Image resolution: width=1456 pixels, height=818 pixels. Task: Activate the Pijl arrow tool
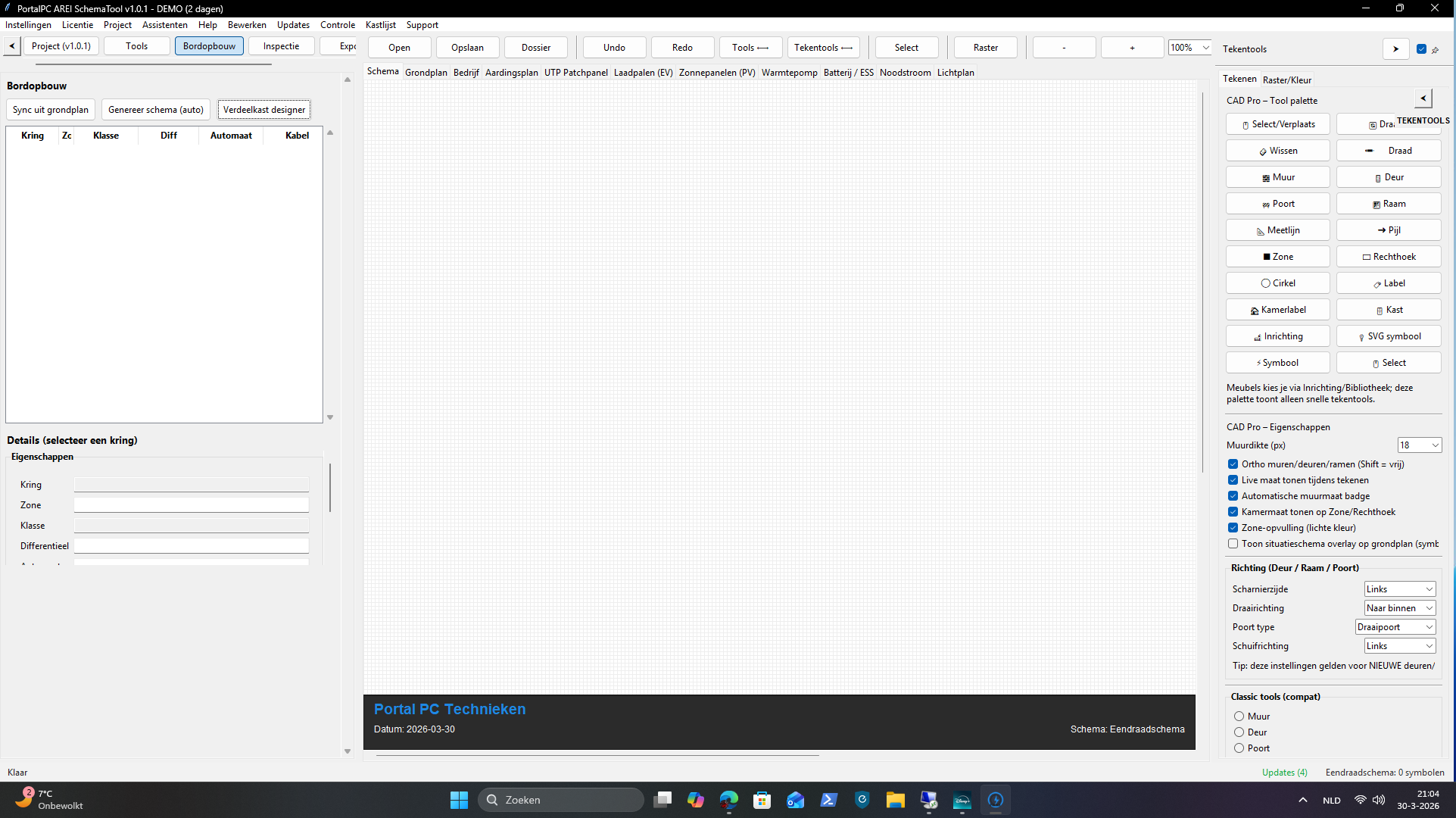click(x=1388, y=230)
